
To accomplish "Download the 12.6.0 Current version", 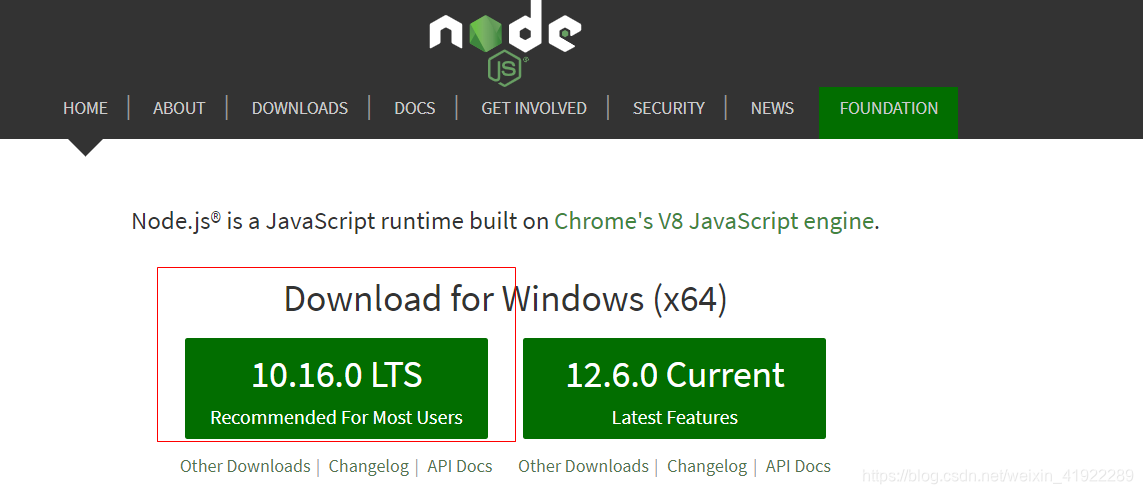I will click(x=674, y=388).
